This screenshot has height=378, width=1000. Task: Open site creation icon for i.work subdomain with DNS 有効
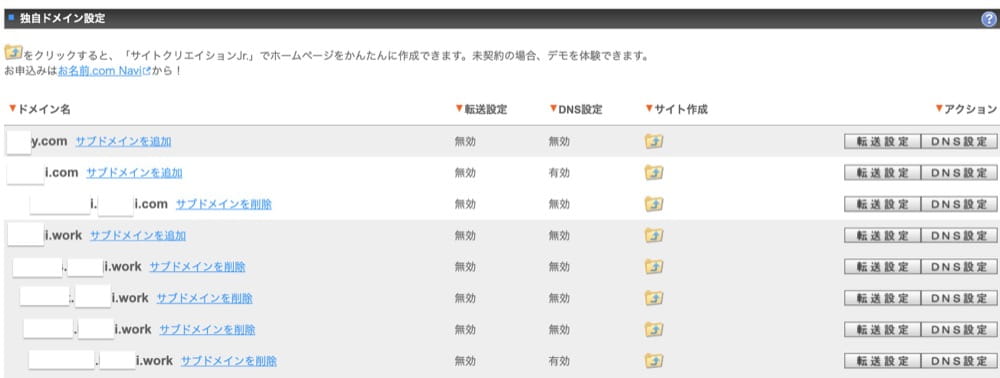(x=654, y=361)
